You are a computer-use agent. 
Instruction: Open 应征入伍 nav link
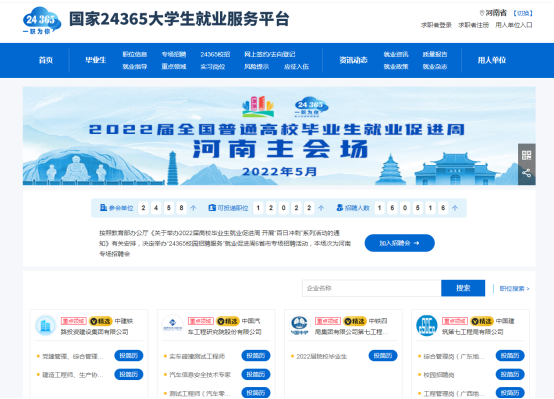pyautogui.click(x=296, y=66)
